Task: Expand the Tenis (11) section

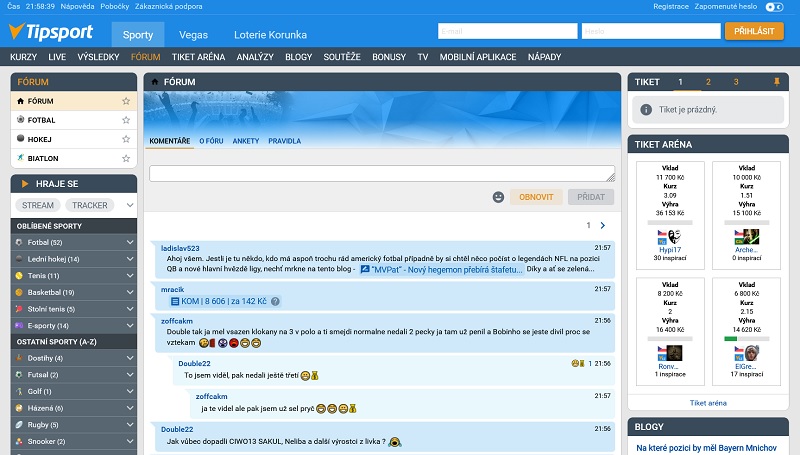Action: pos(130,275)
